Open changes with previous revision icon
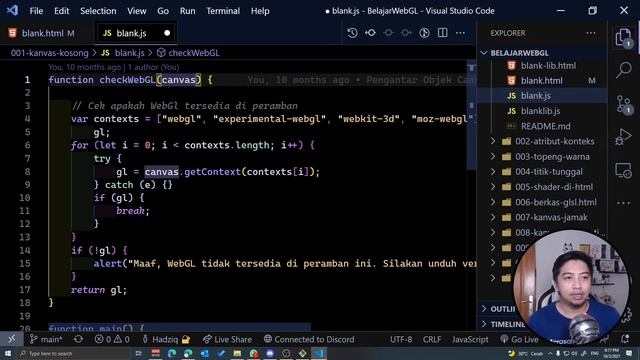 tap(371, 33)
